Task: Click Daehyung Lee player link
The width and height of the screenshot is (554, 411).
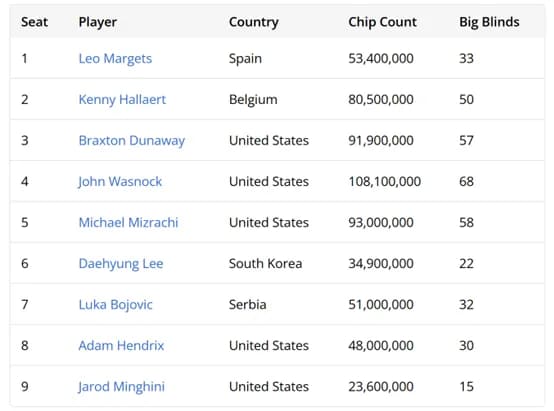Action: tap(121, 264)
